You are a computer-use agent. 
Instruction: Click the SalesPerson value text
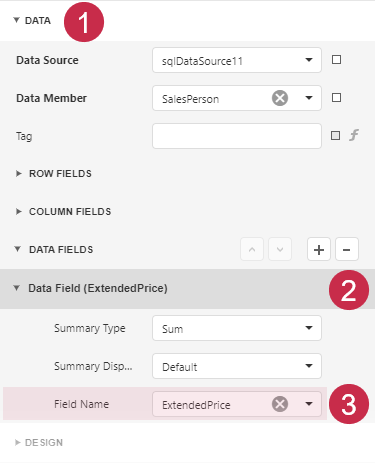[190, 99]
